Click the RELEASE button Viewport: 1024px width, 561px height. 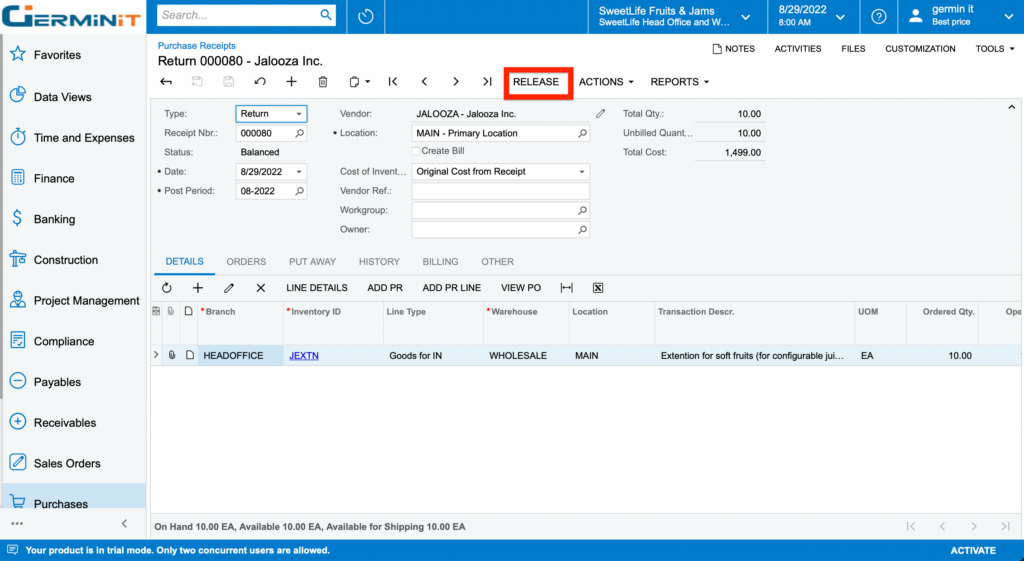pyautogui.click(x=536, y=82)
